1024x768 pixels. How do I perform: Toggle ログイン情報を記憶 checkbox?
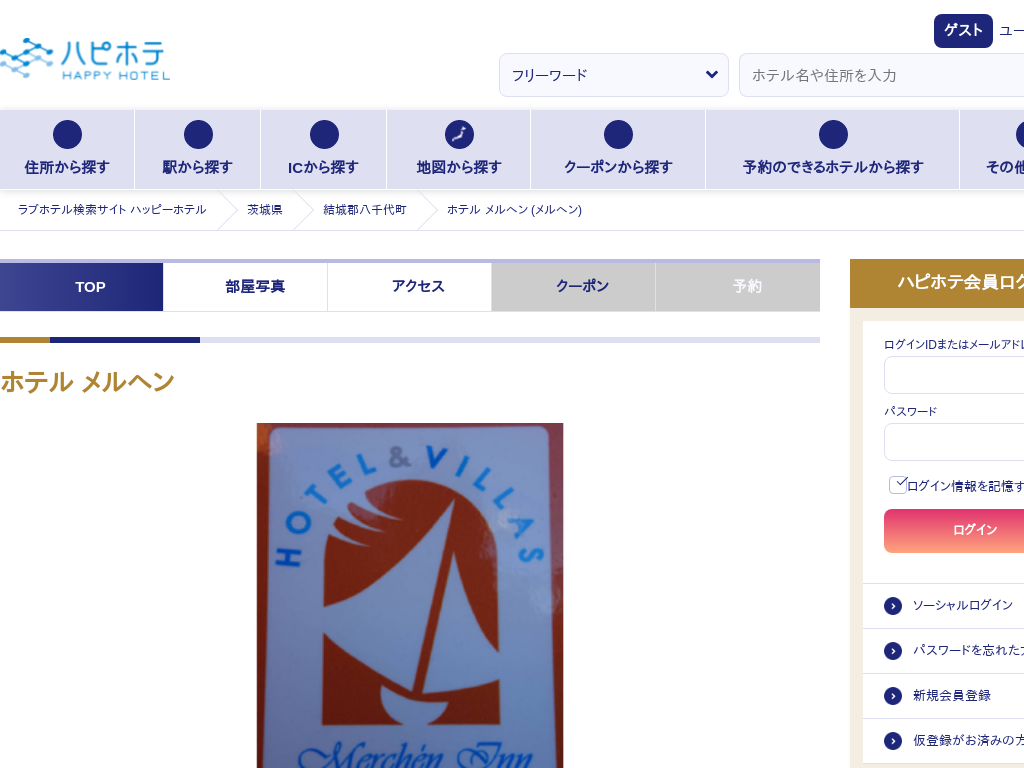(898, 485)
